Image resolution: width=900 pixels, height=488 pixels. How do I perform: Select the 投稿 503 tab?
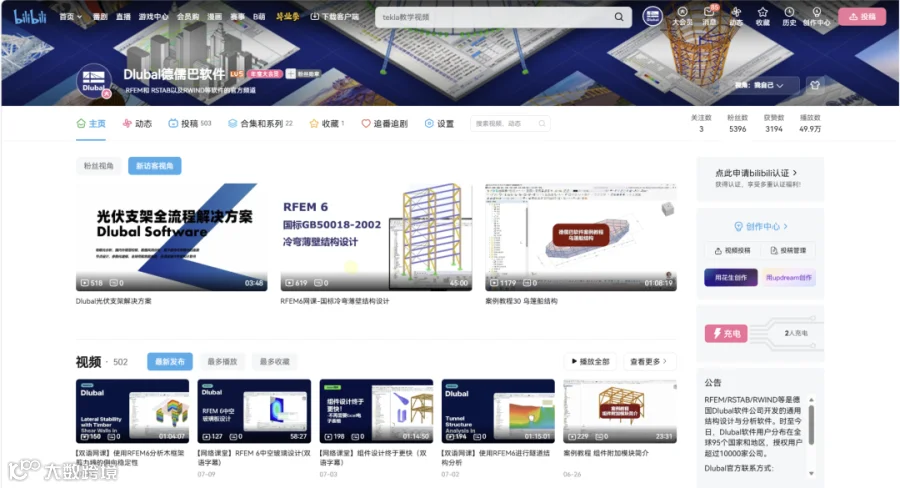189,123
